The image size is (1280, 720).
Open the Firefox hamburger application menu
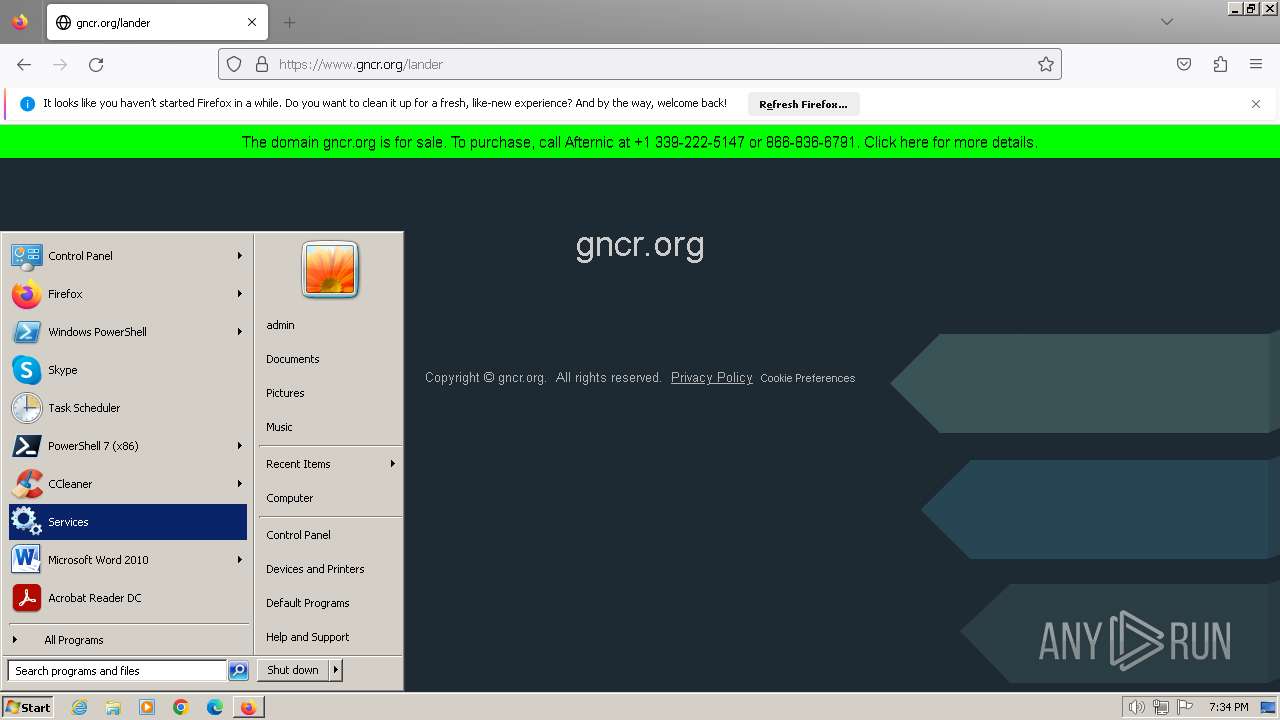point(1256,64)
